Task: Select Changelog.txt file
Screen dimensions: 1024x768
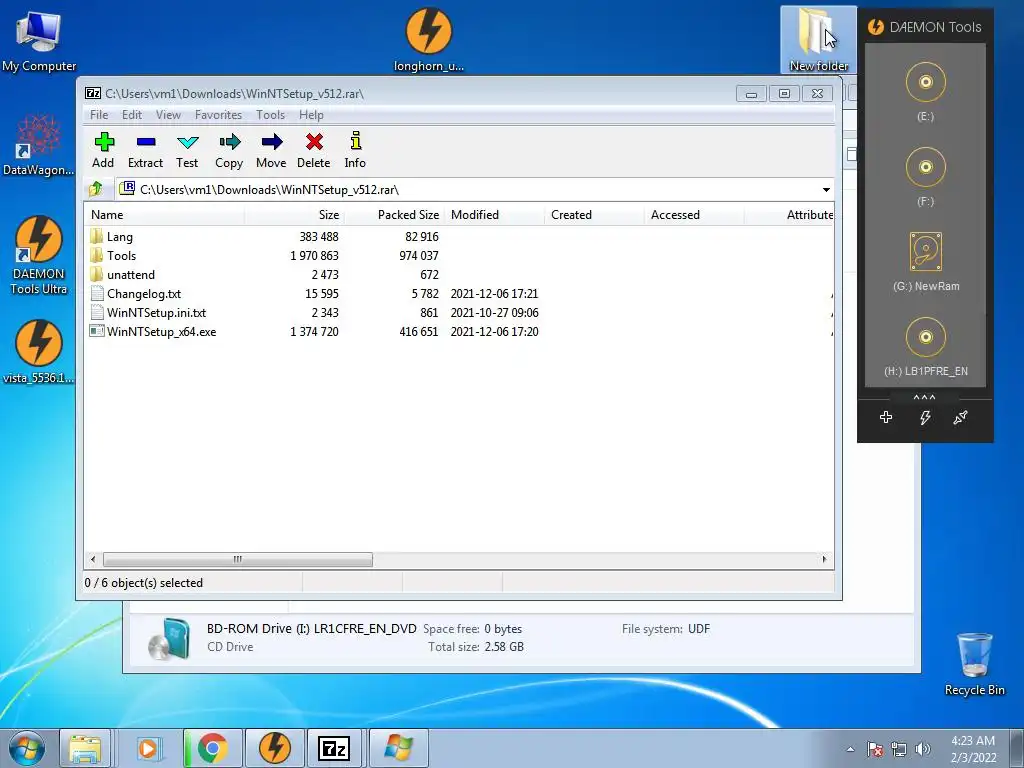Action: pos(459,293)
